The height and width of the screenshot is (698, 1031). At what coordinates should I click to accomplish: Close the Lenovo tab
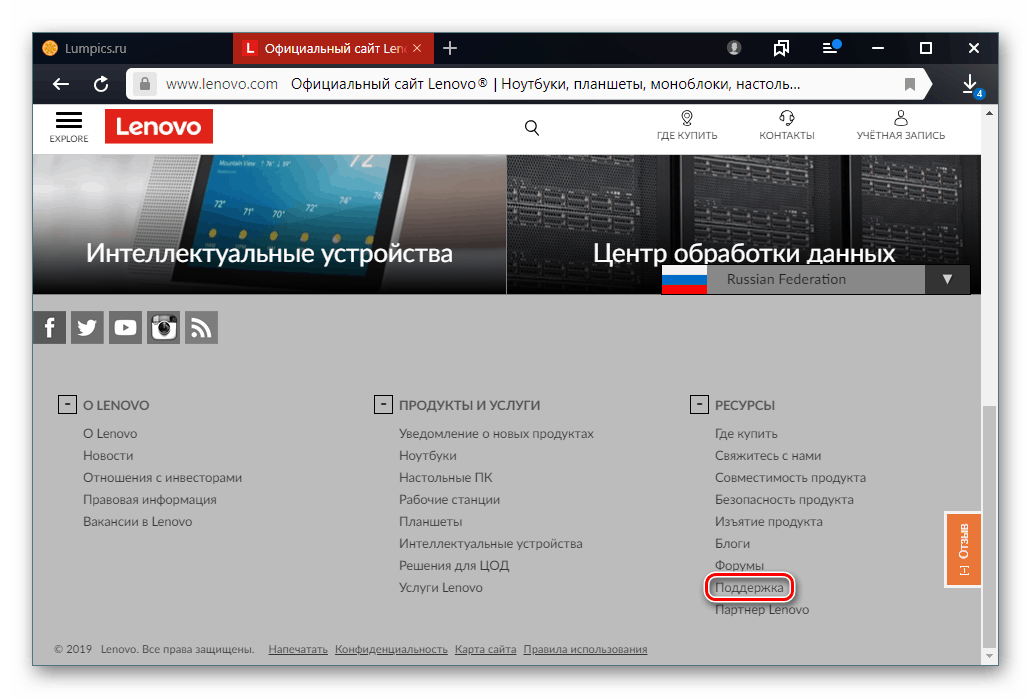[x=417, y=48]
